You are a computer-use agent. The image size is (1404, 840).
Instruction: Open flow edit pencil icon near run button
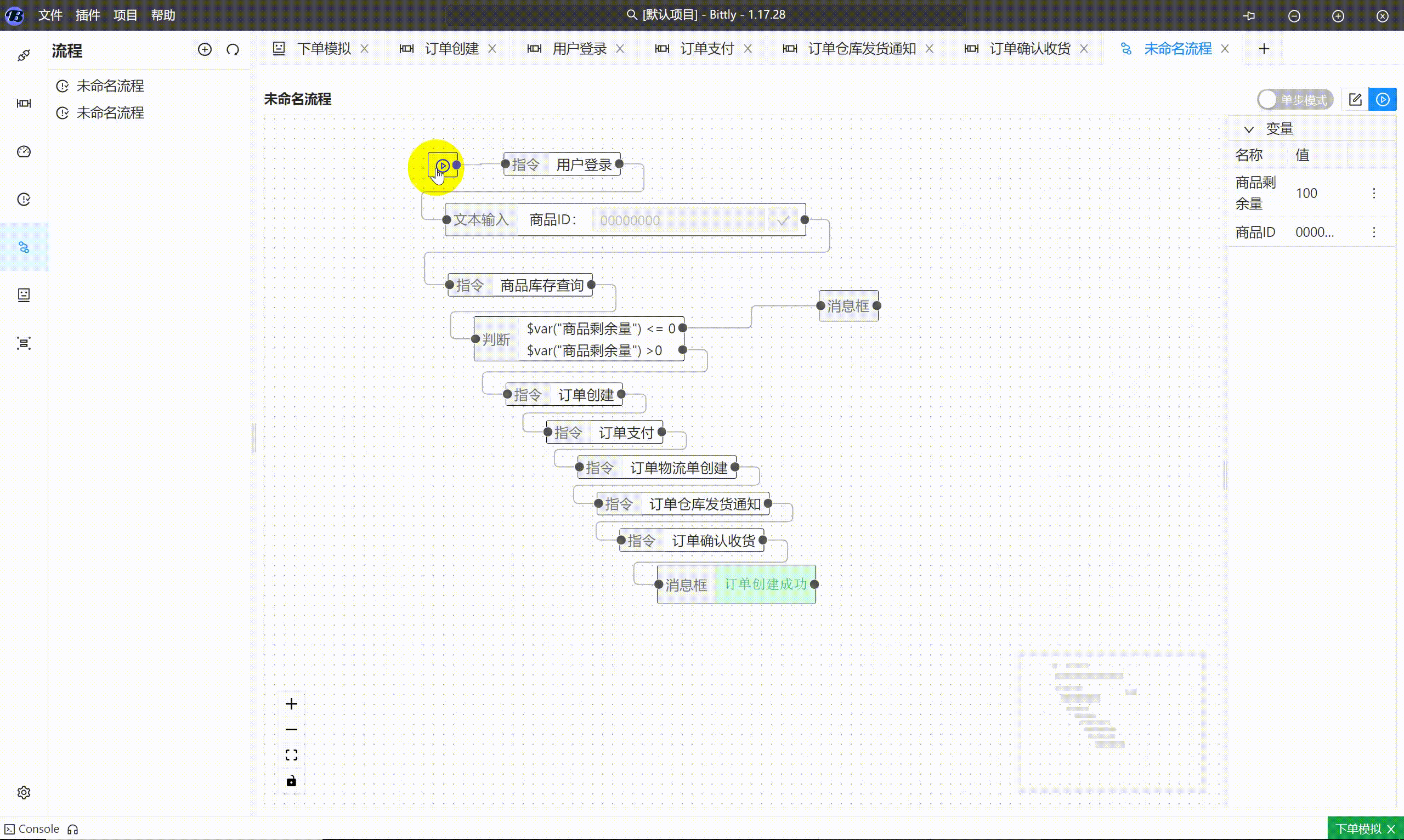[x=1355, y=99]
